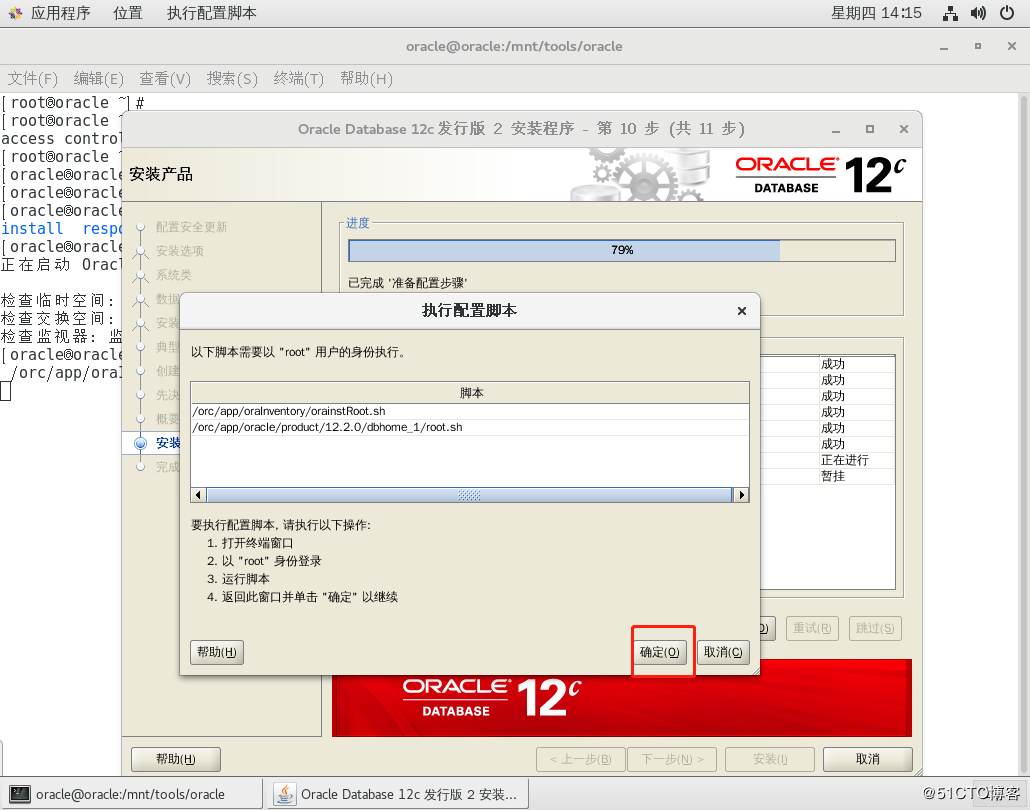Click the installer 取消 button
Viewport: 1030px width, 810px height.
(867, 759)
